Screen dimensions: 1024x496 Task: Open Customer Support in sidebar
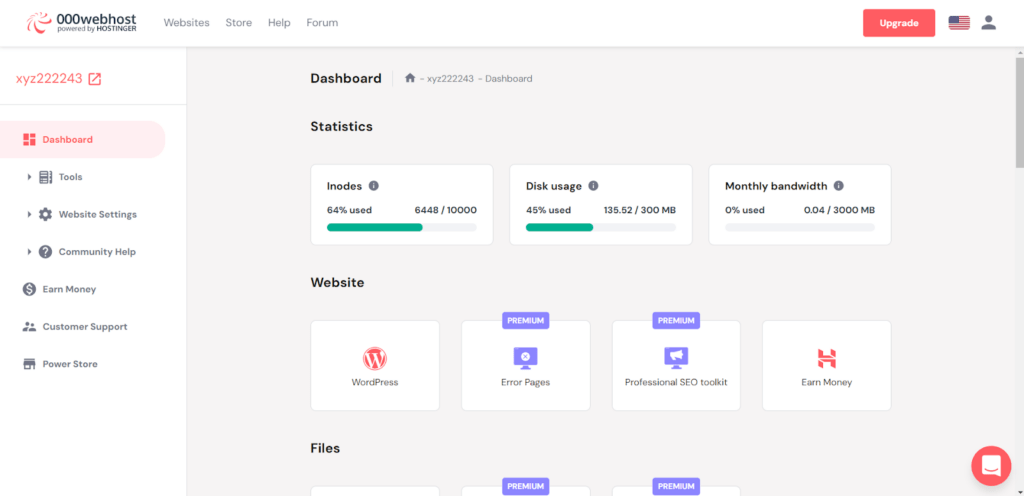(84, 327)
